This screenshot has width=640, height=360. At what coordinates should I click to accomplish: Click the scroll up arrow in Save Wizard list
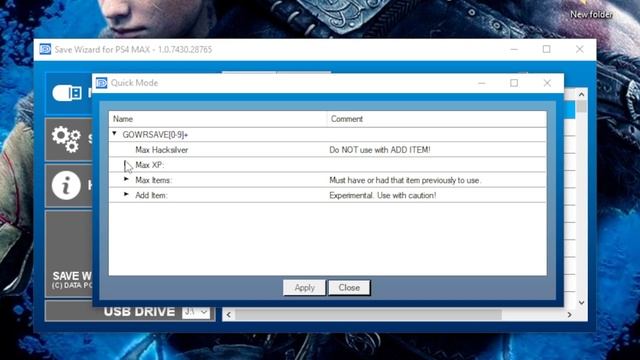click(x=581, y=94)
